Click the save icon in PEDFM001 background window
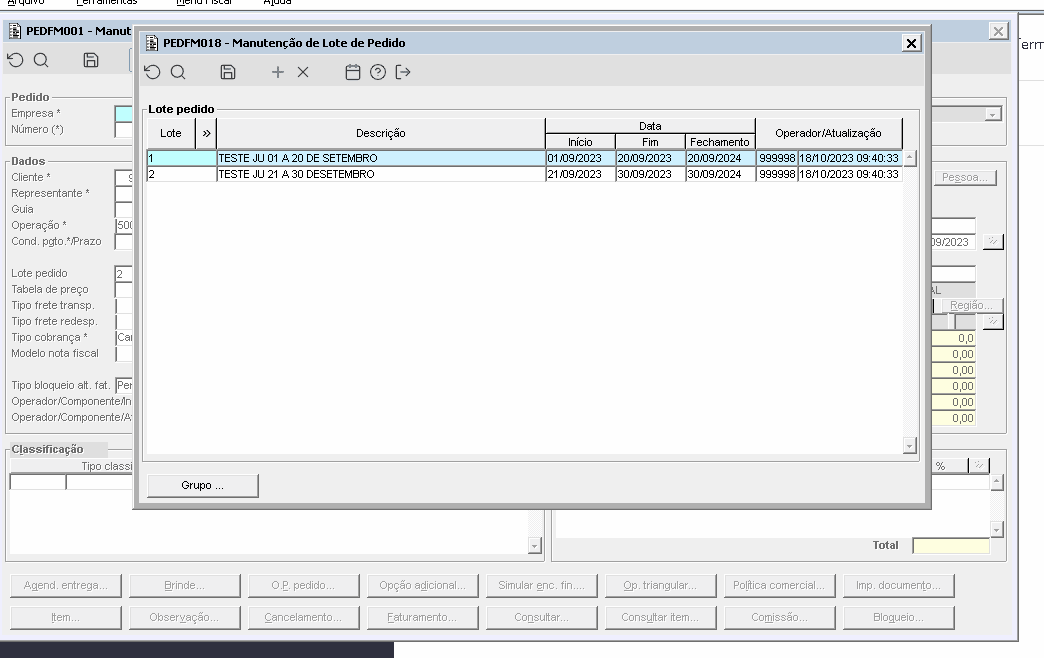Screen dimensions: 1044x658 91,60
